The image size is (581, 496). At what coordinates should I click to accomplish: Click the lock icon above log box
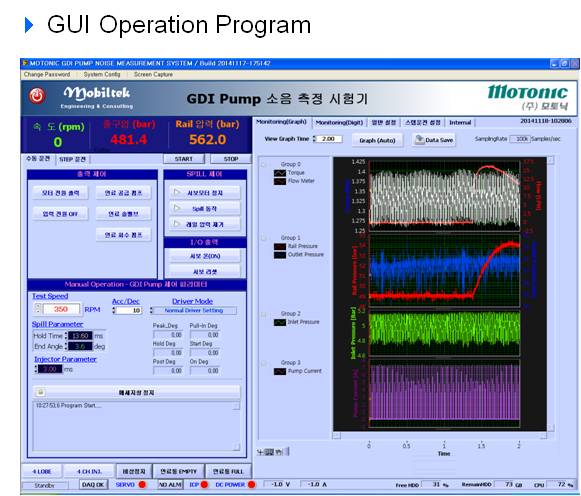tap(40, 392)
